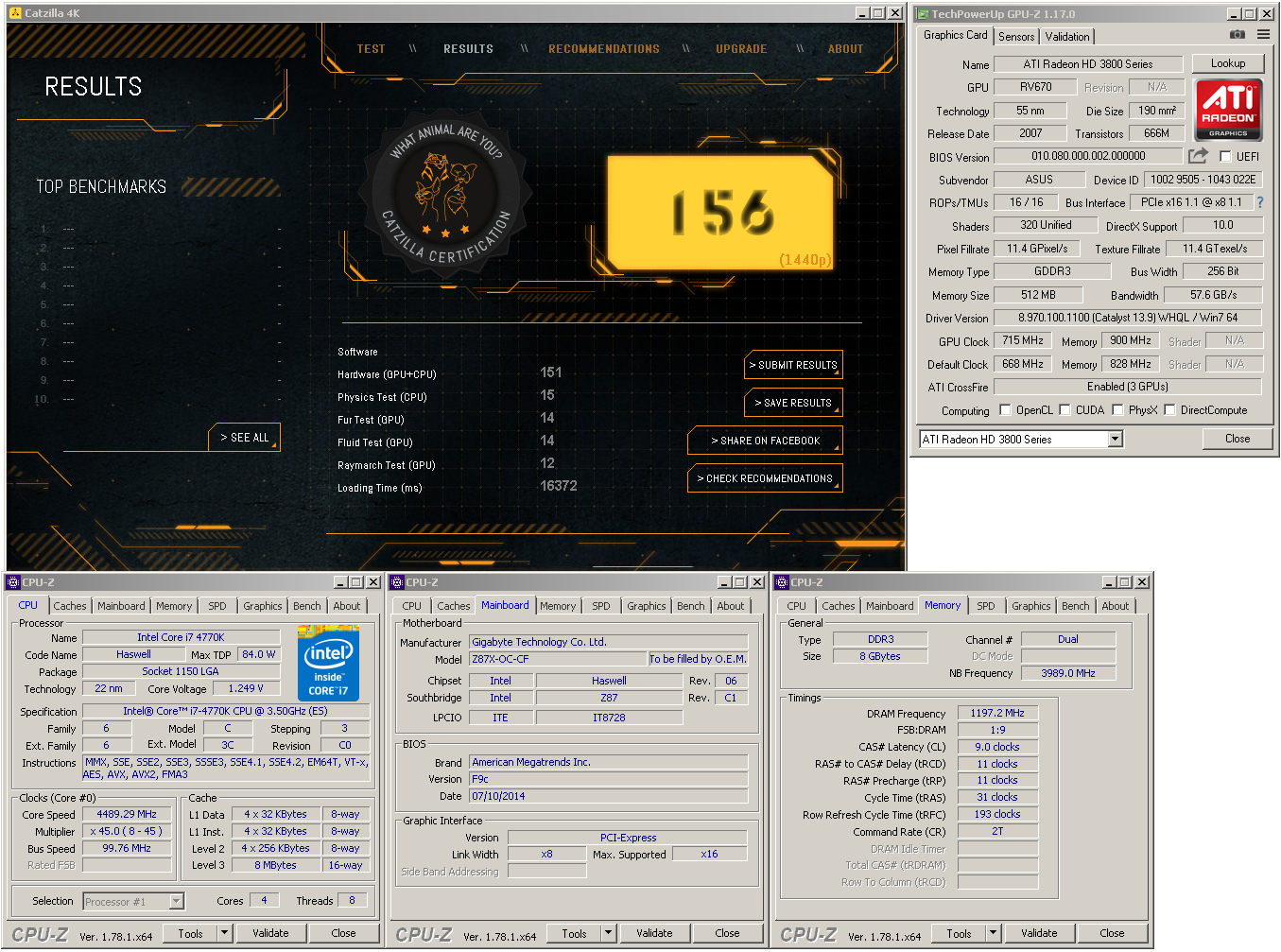Select Caches tab in the CPU-Z CPU window
Image resolution: width=1281 pixels, height=952 pixels.
69,606
